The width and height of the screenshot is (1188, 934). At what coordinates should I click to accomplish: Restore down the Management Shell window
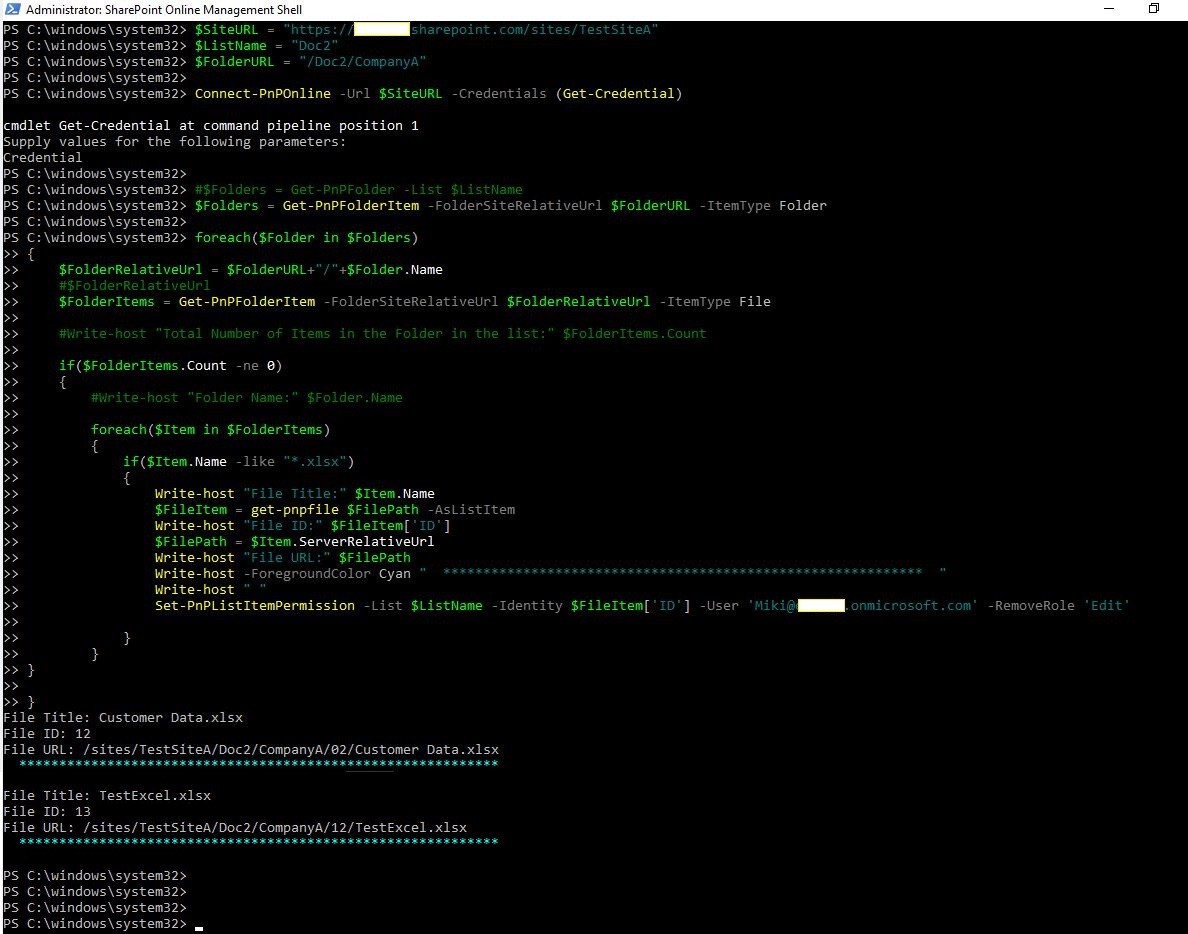(1154, 9)
